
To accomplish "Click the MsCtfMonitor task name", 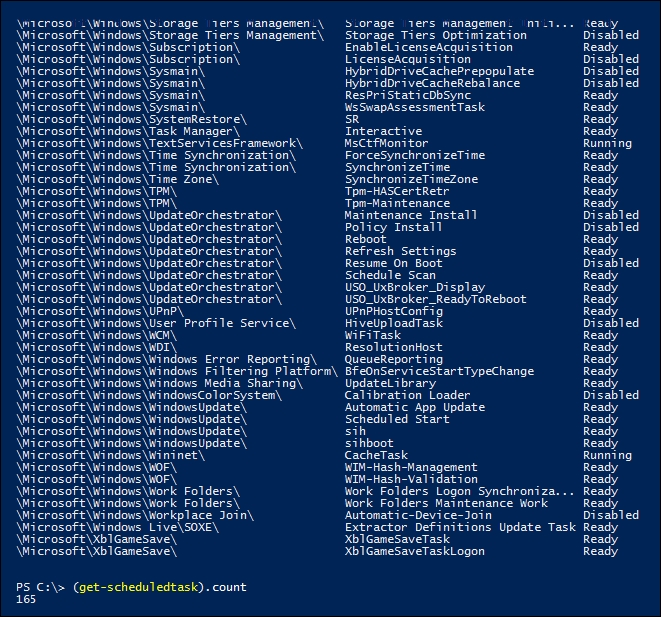I will (x=387, y=143).
